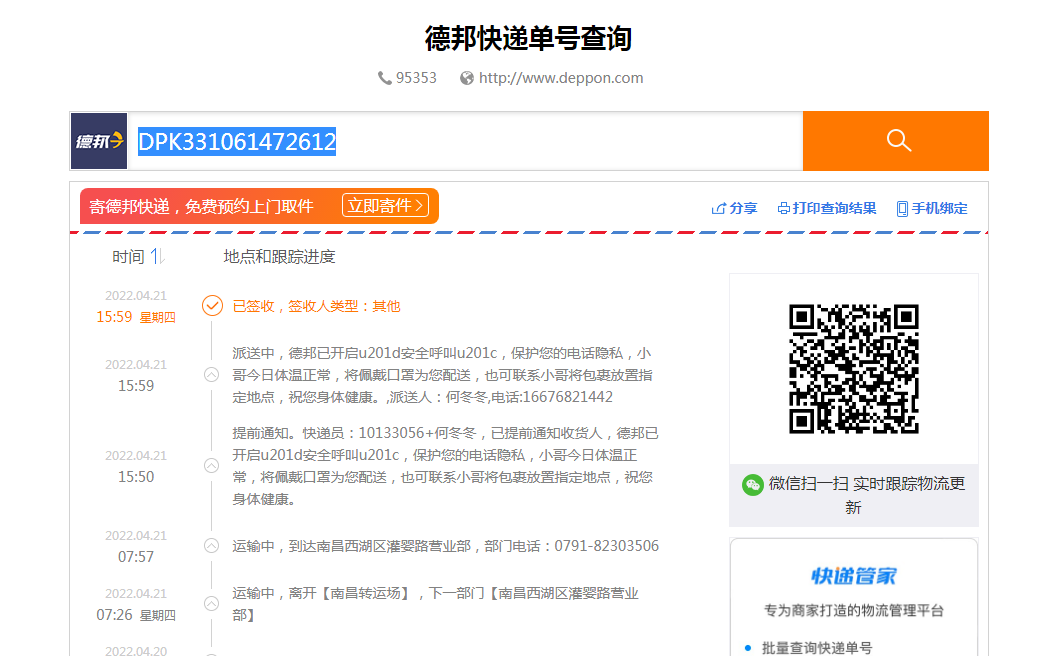Click the printer icon beside 打印查询结果
Image resolution: width=1060 pixels, height=656 pixels.
click(x=784, y=208)
